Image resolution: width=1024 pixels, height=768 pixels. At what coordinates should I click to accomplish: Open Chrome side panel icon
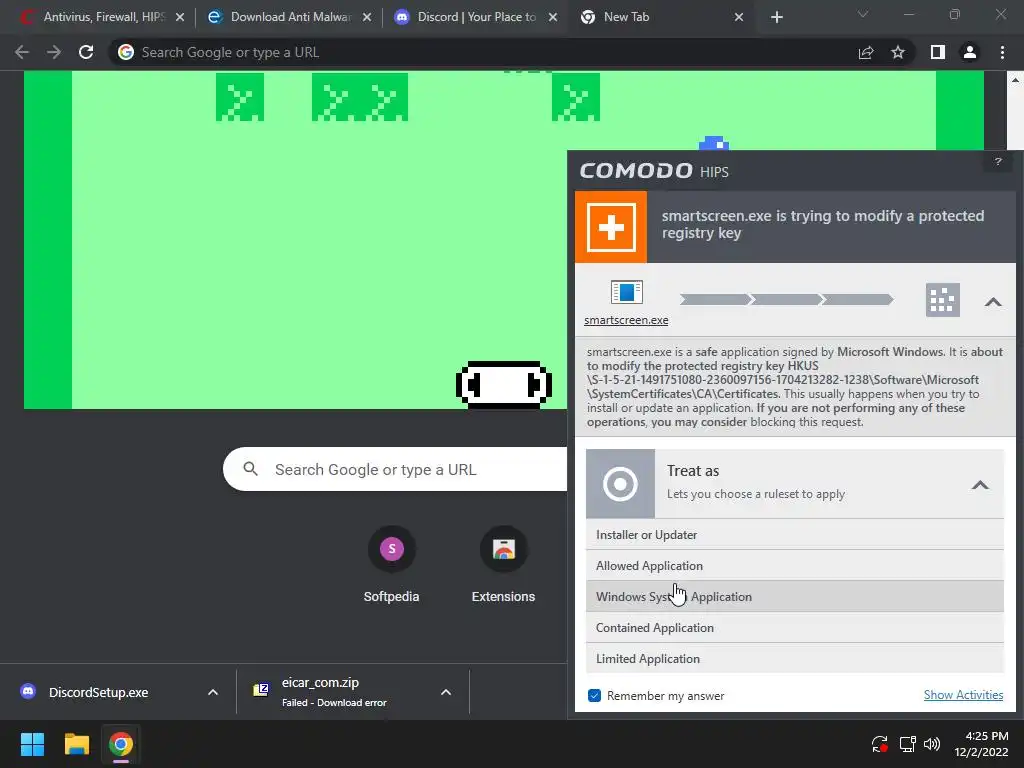pos(938,52)
